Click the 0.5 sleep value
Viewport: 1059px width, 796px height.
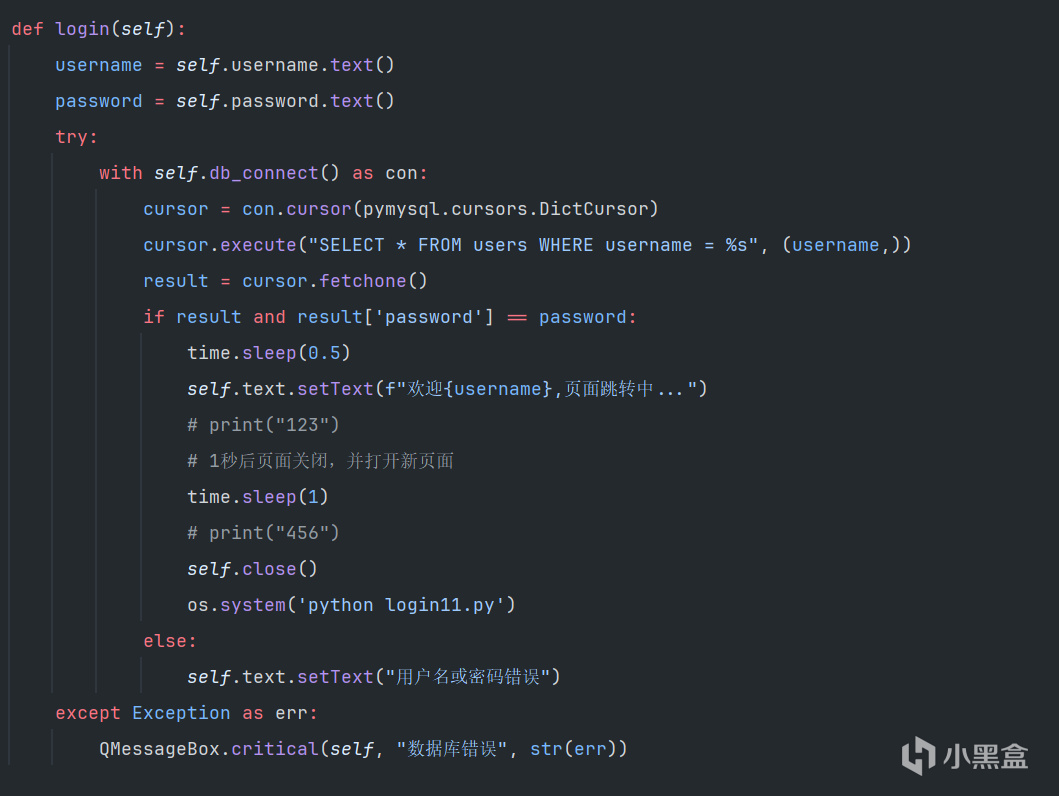pos(324,353)
